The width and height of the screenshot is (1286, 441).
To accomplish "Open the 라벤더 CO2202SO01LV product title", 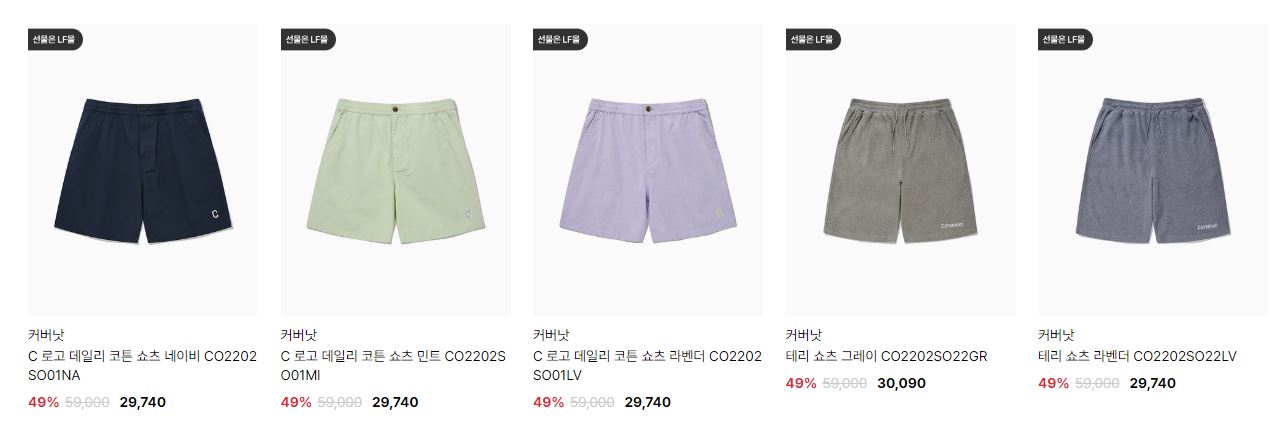I will [x=647, y=366].
